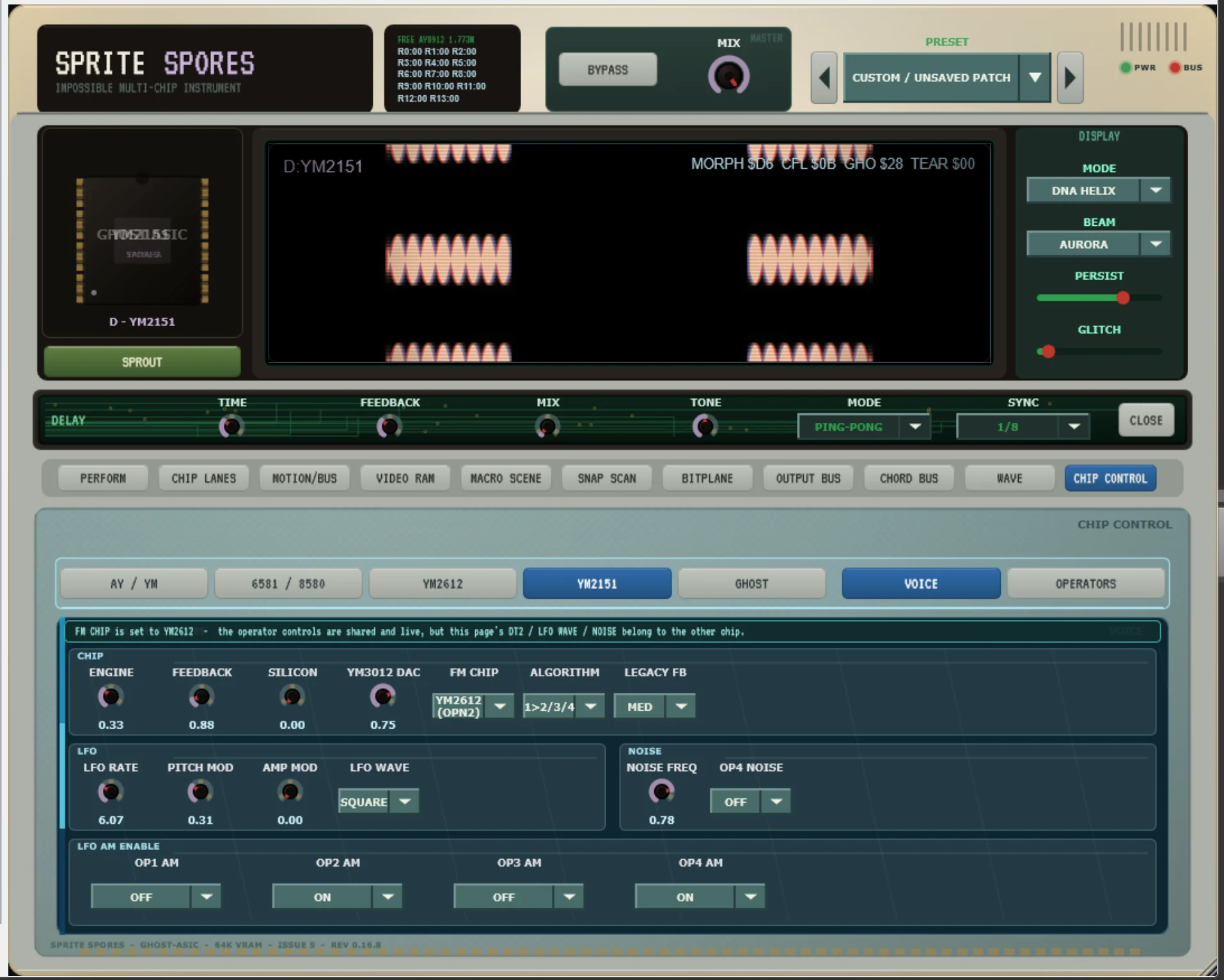Click the delay TONE knob

tap(705, 426)
